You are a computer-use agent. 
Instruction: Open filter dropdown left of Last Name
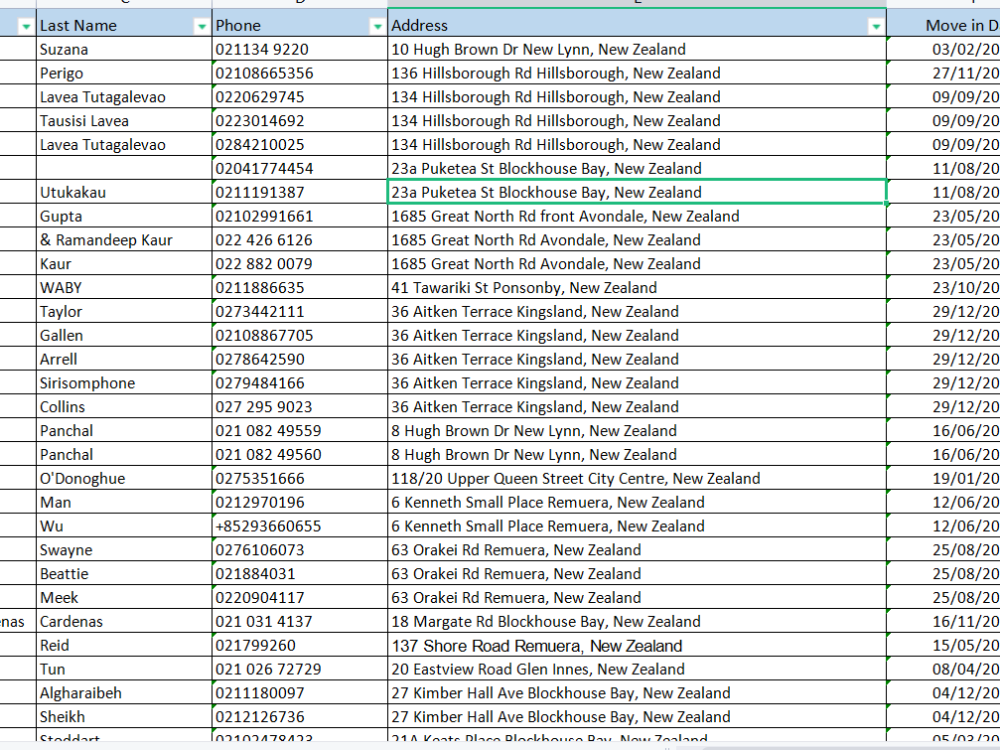(26, 26)
